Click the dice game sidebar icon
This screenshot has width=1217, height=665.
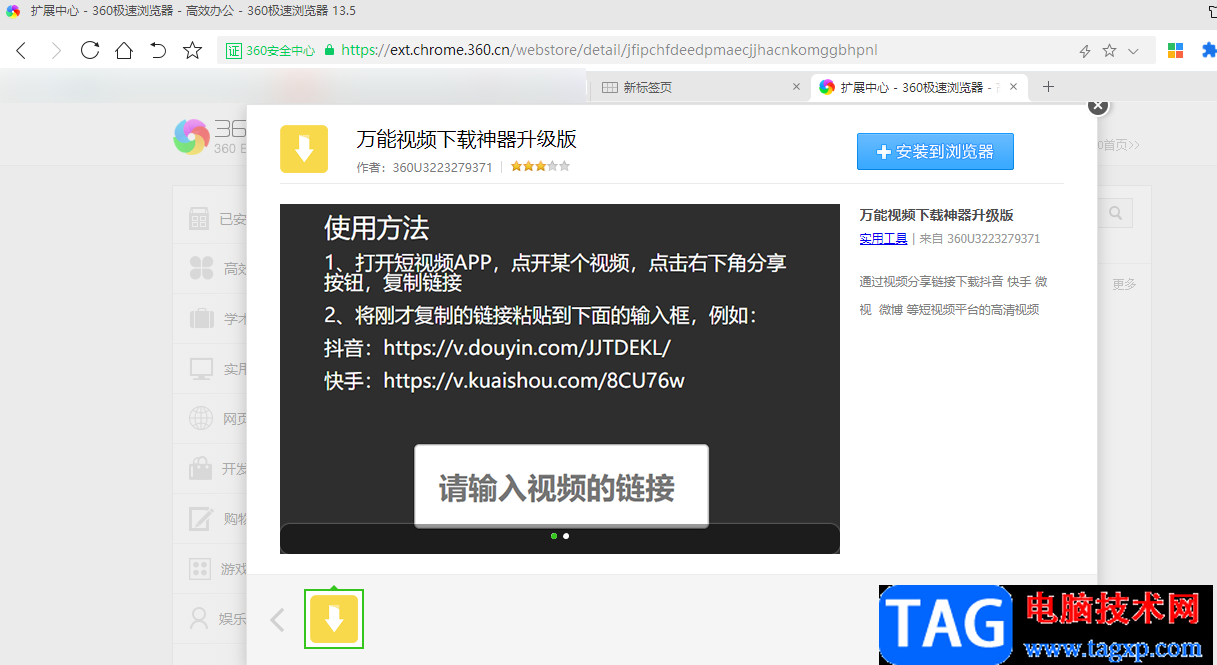pyautogui.click(x=201, y=568)
